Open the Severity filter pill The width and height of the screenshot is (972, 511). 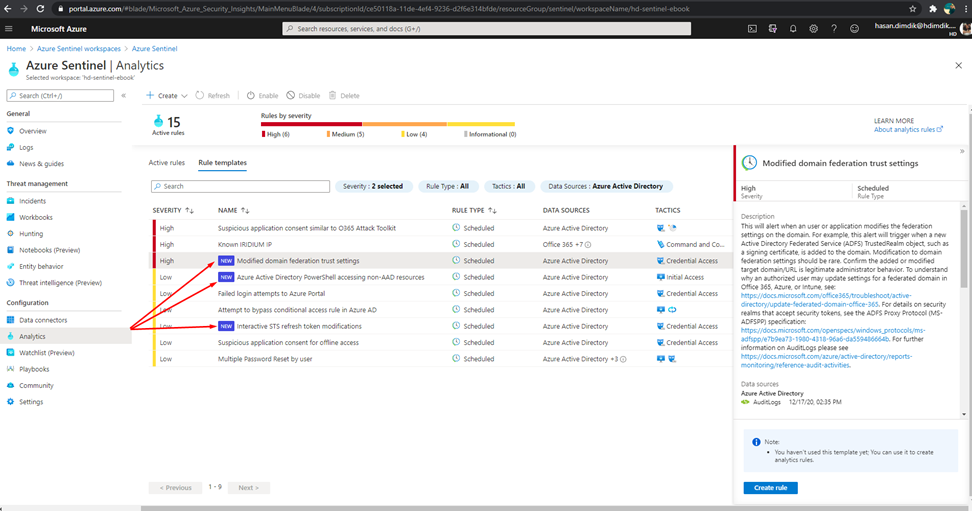373,186
